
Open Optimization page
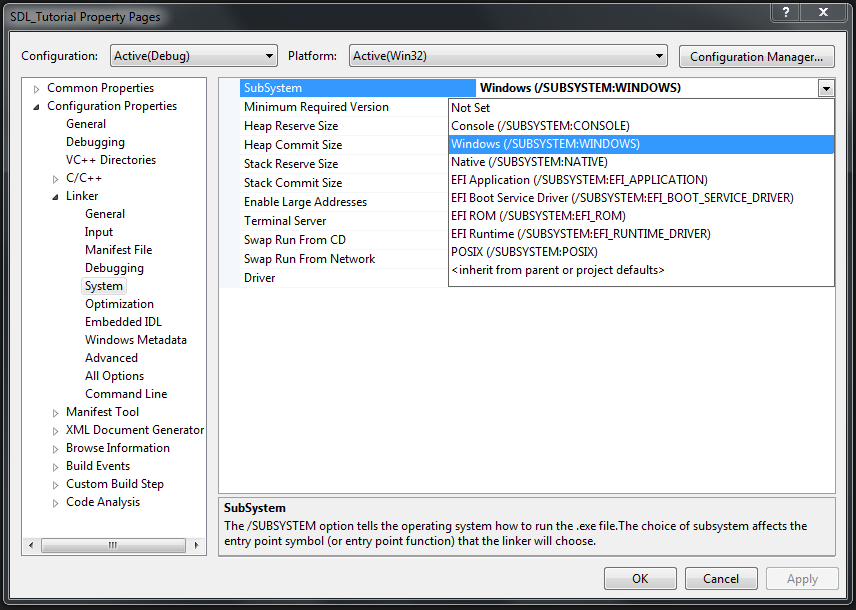pos(119,304)
